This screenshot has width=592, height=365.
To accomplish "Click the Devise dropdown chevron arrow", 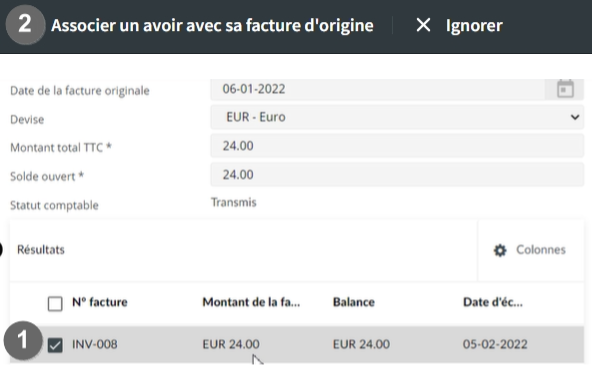I will coord(575,117).
